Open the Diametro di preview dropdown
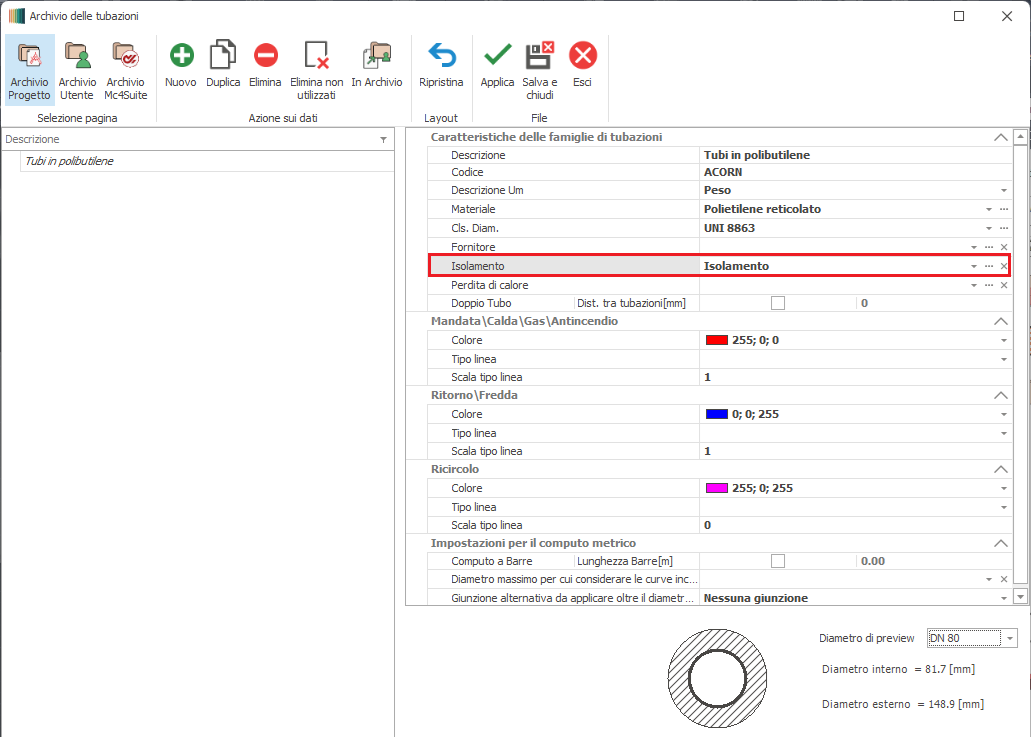This screenshot has width=1031, height=737. pyautogui.click(x=1009, y=638)
